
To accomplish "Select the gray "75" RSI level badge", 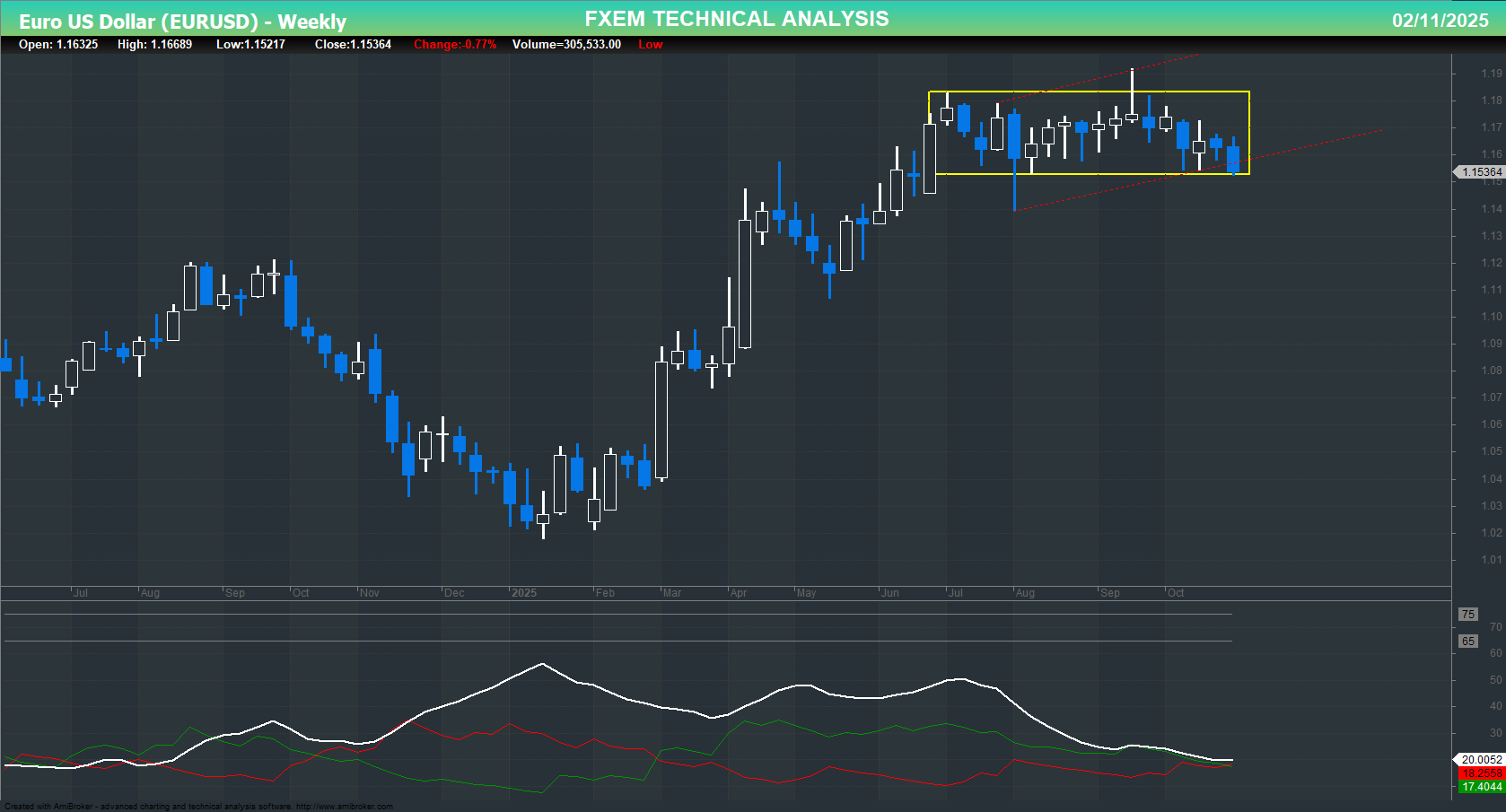I will [1467, 614].
